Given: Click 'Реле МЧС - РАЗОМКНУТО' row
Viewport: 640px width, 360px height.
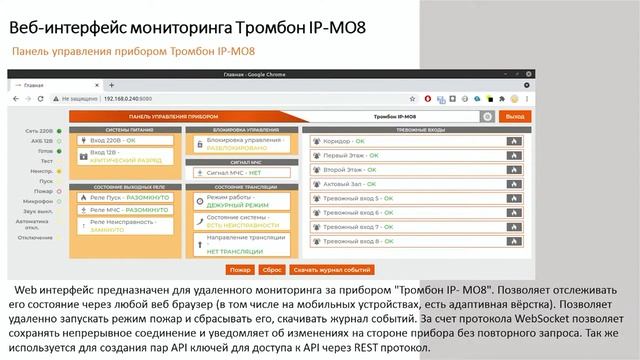Looking at the screenshot, I should pyautogui.click(x=125, y=210).
